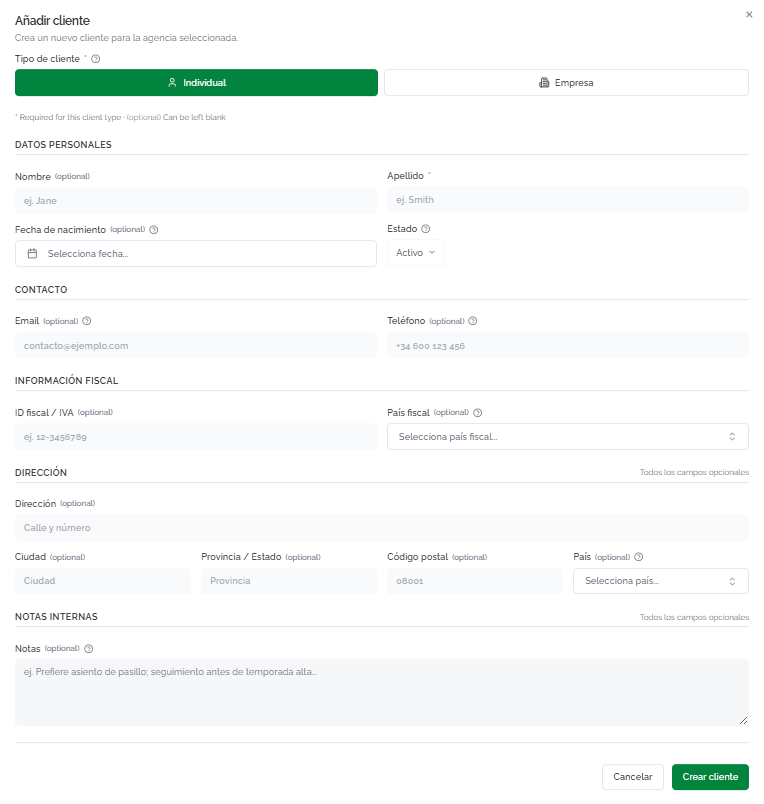This screenshot has width=764, height=804.
Task: Open the Selecciona país dropdown
Action: (661, 581)
